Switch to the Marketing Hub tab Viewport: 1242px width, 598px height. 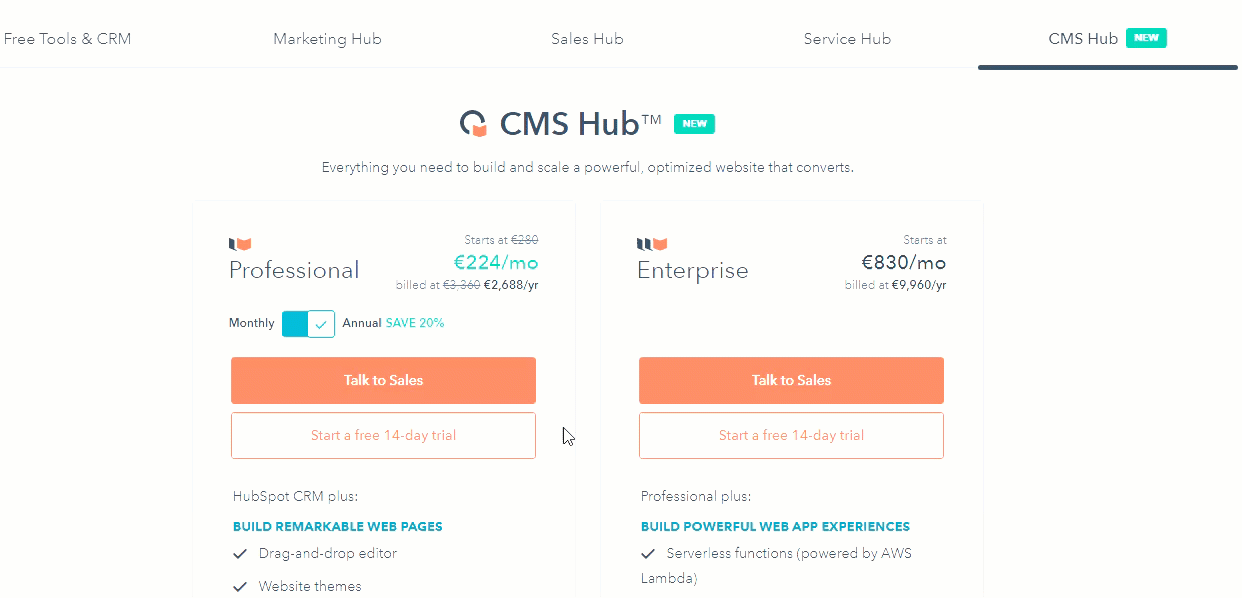tap(327, 38)
